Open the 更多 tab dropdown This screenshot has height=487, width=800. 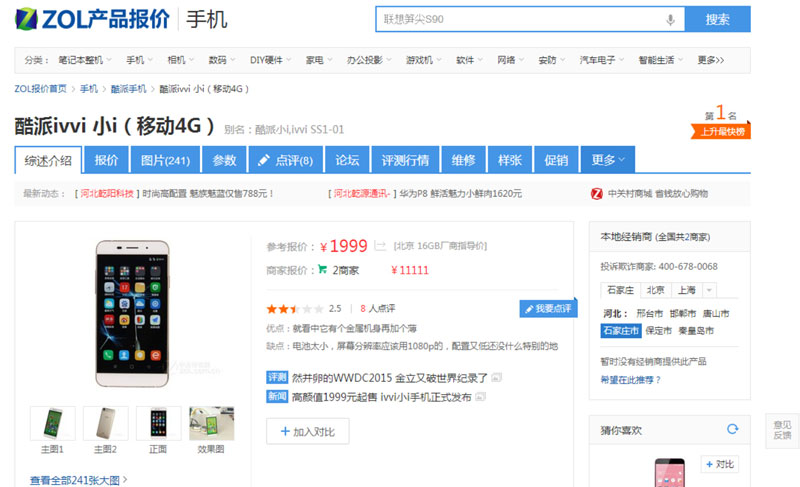(608, 160)
